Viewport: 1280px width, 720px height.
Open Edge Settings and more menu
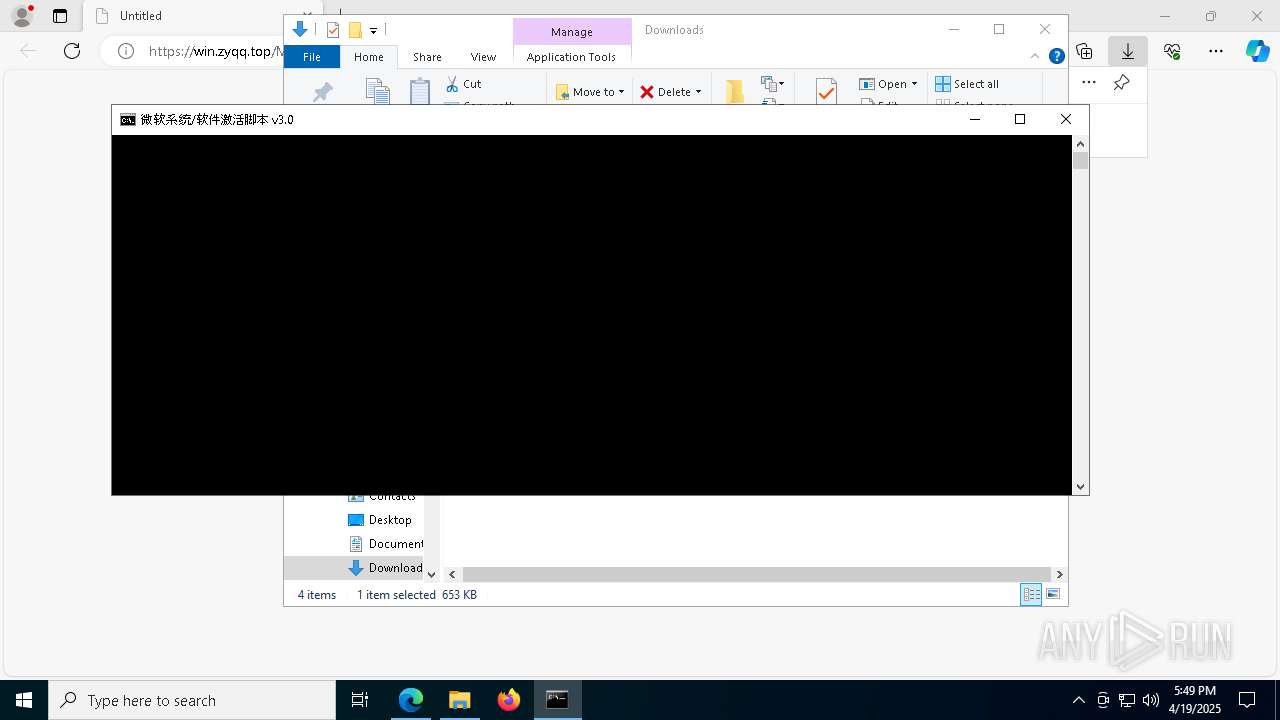click(x=1216, y=51)
